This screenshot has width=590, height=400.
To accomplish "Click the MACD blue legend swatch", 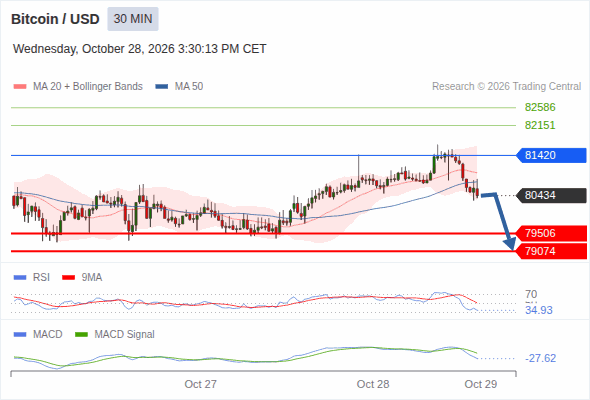I will coord(20,335).
